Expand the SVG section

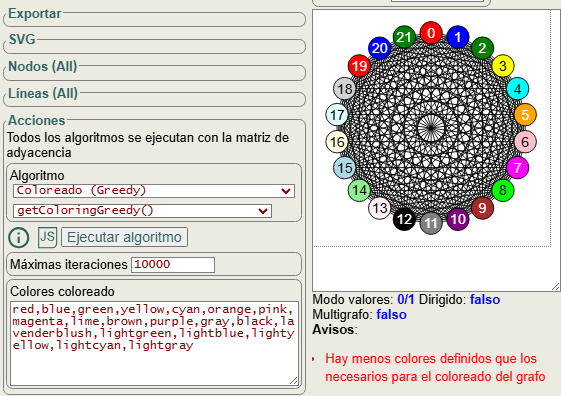point(22,39)
